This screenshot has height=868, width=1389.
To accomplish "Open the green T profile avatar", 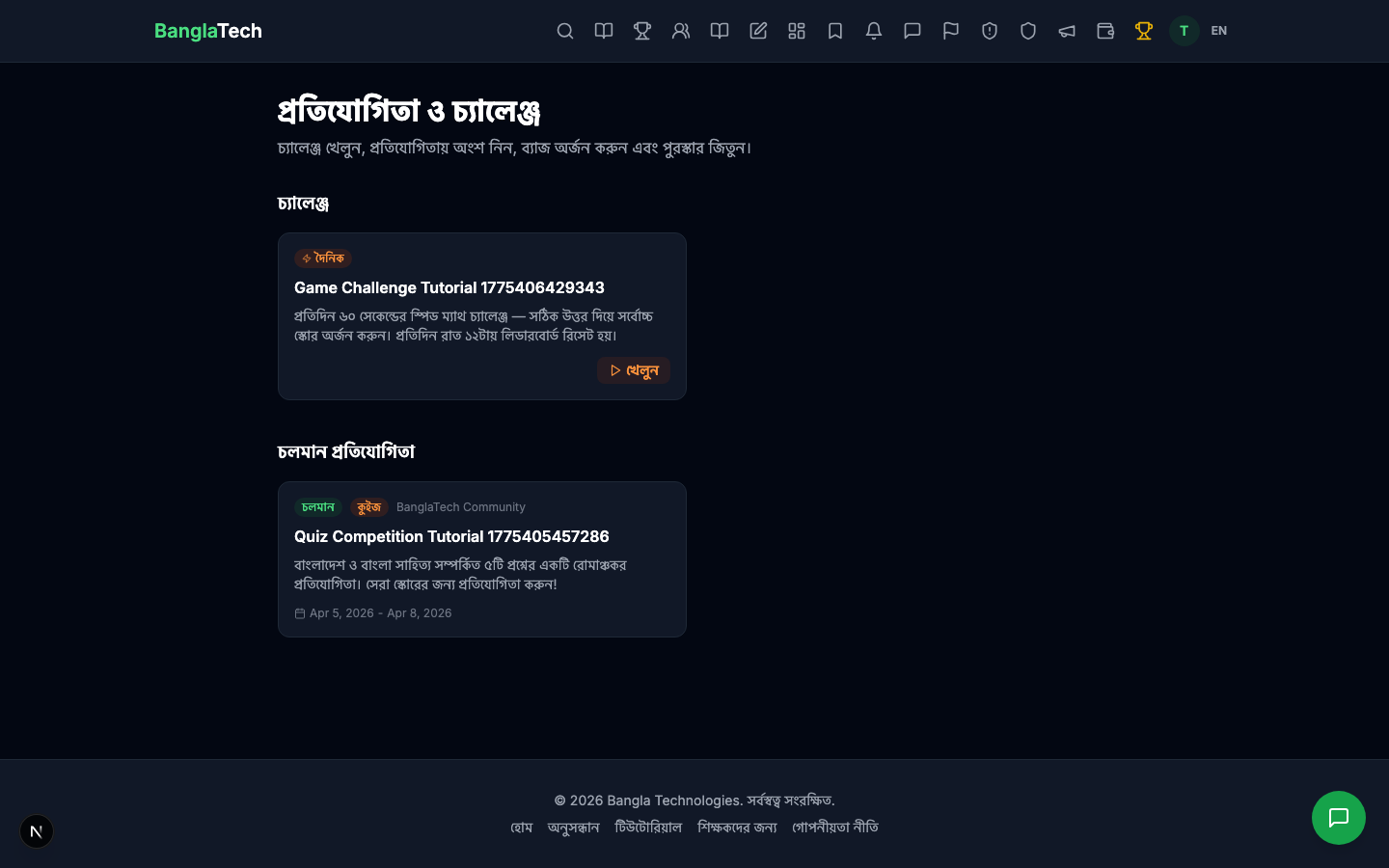I will pyautogui.click(x=1185, y=31).
